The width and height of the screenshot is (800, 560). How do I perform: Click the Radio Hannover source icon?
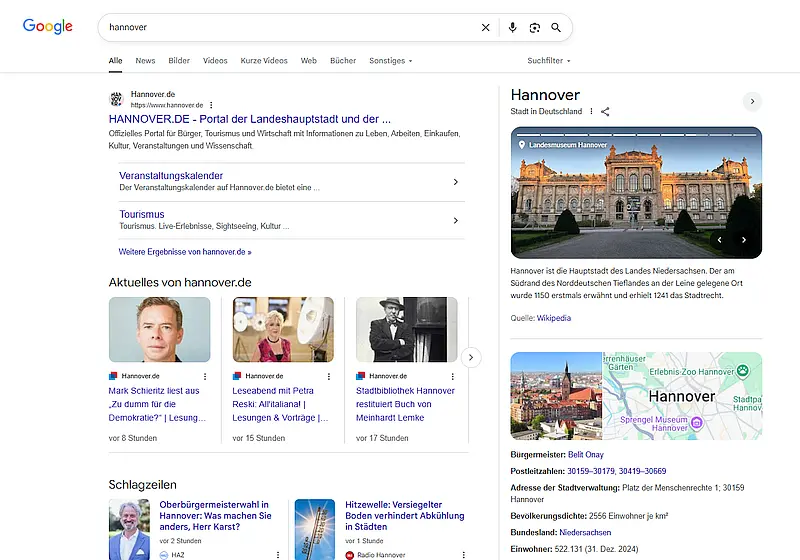point(349,555)
